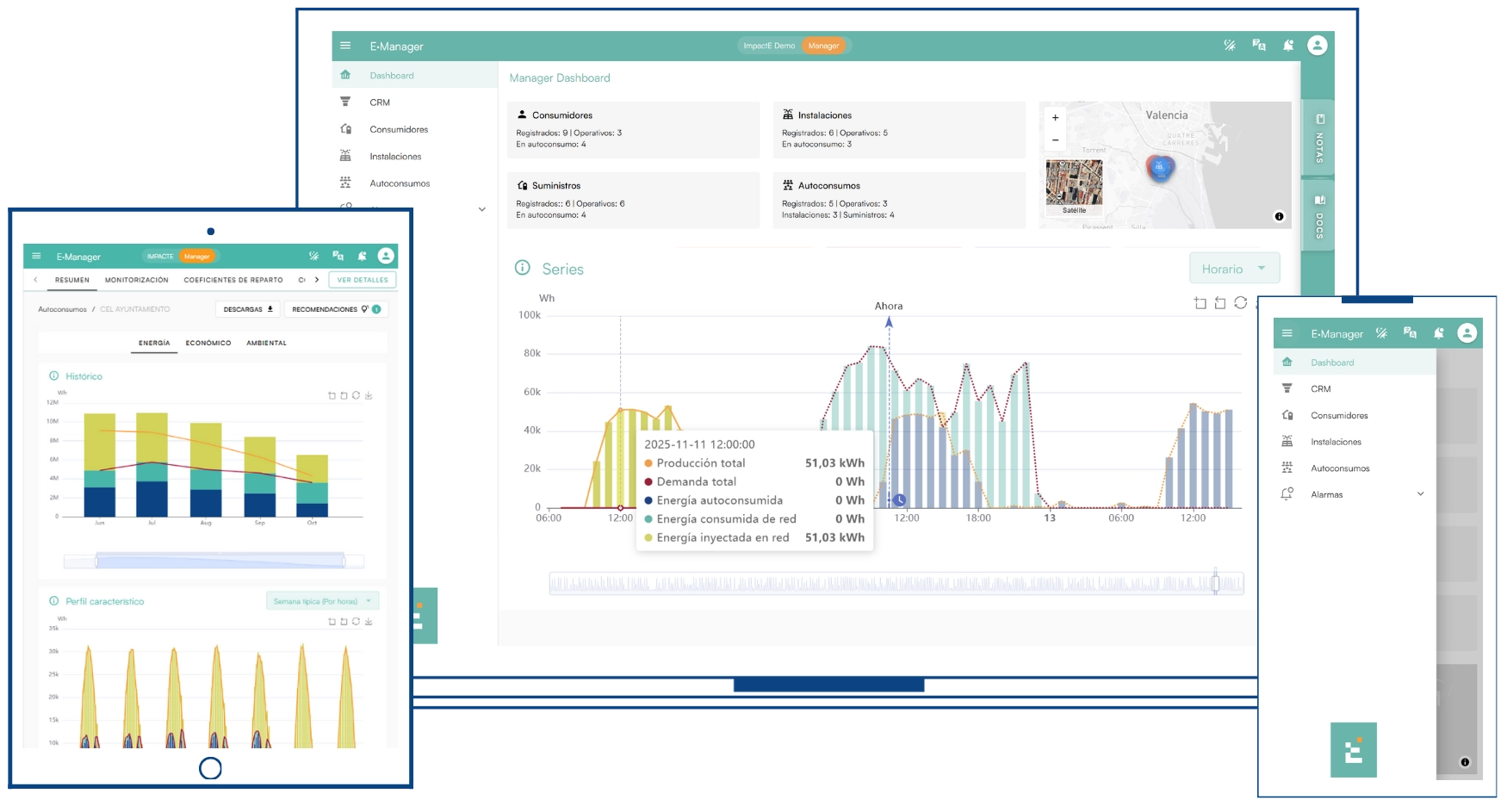
Task: Switch to the Monitorización tab
Action: (137, 280)
